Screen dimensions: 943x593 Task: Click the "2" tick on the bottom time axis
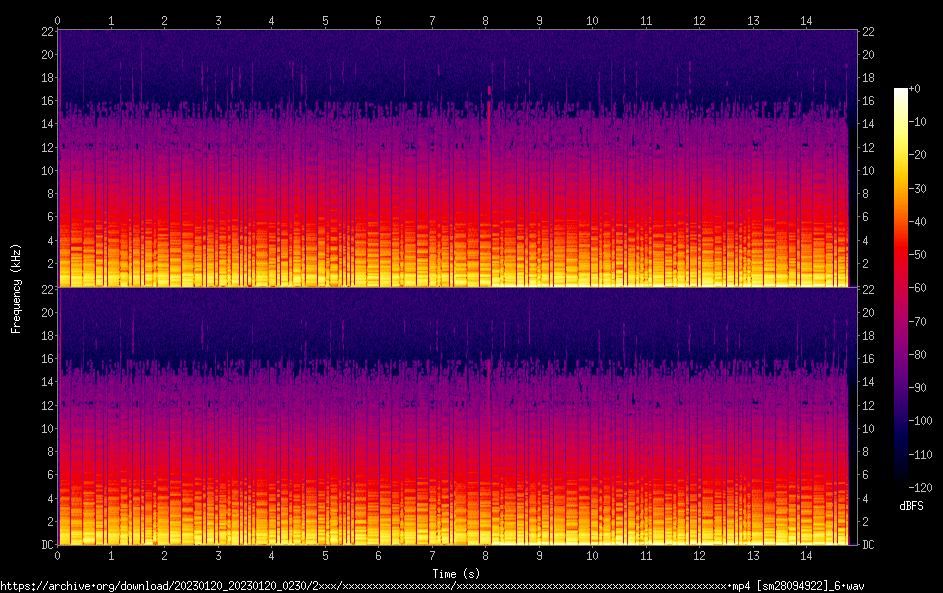pos(165,555)
